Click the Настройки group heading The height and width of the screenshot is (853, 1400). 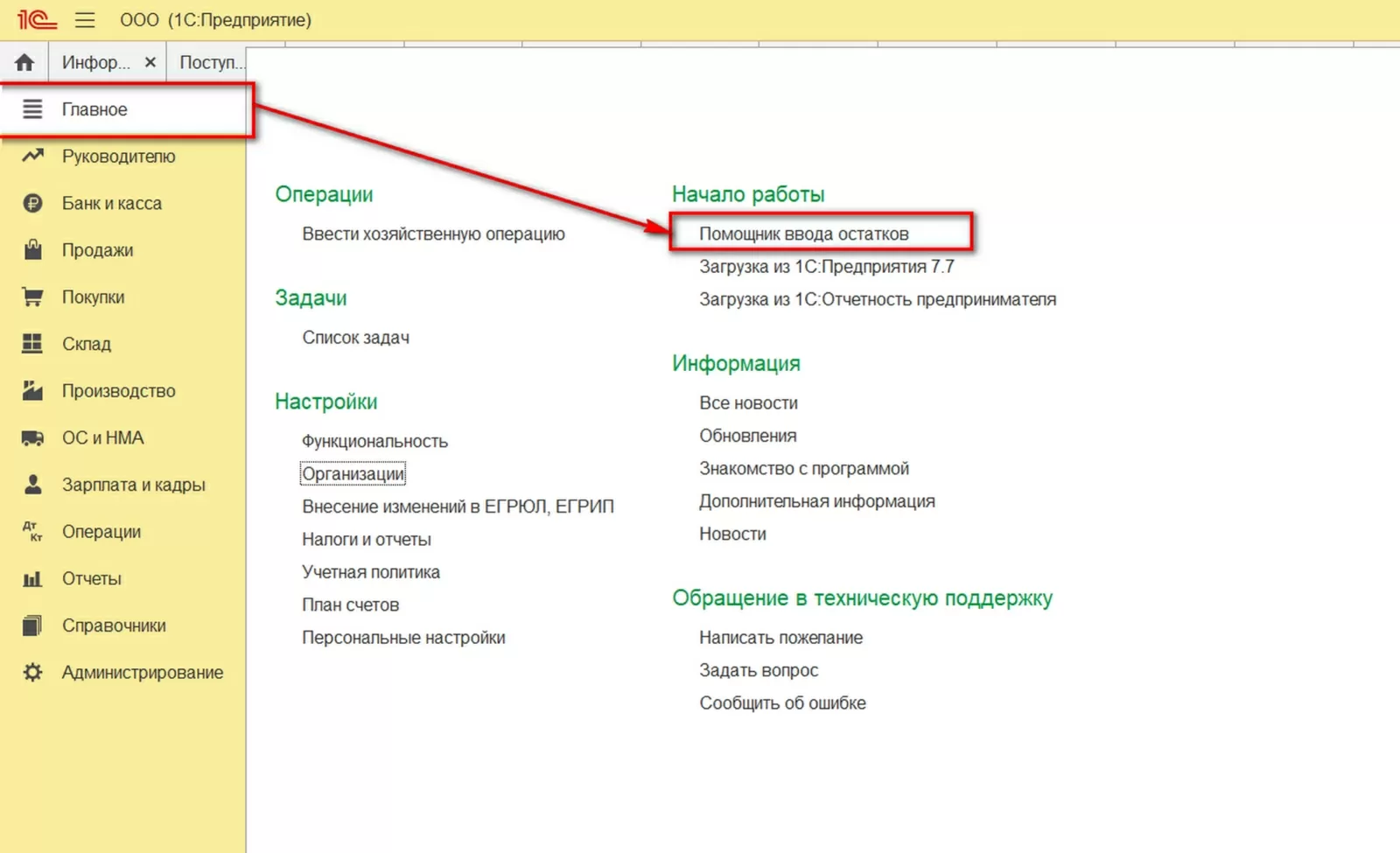(x=325, y=402)
